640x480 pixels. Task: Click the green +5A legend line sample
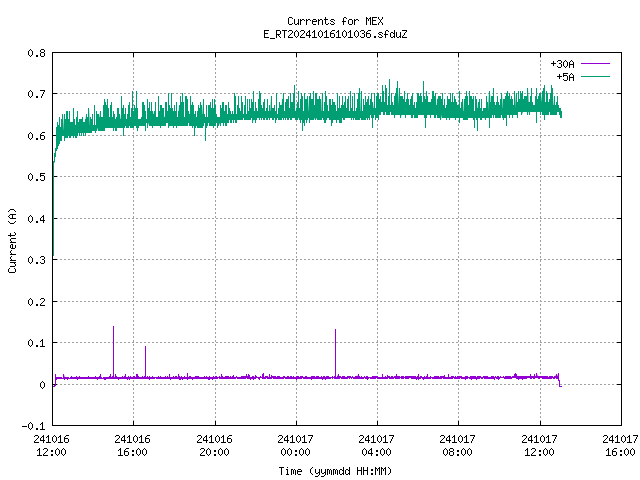[595, 76]
